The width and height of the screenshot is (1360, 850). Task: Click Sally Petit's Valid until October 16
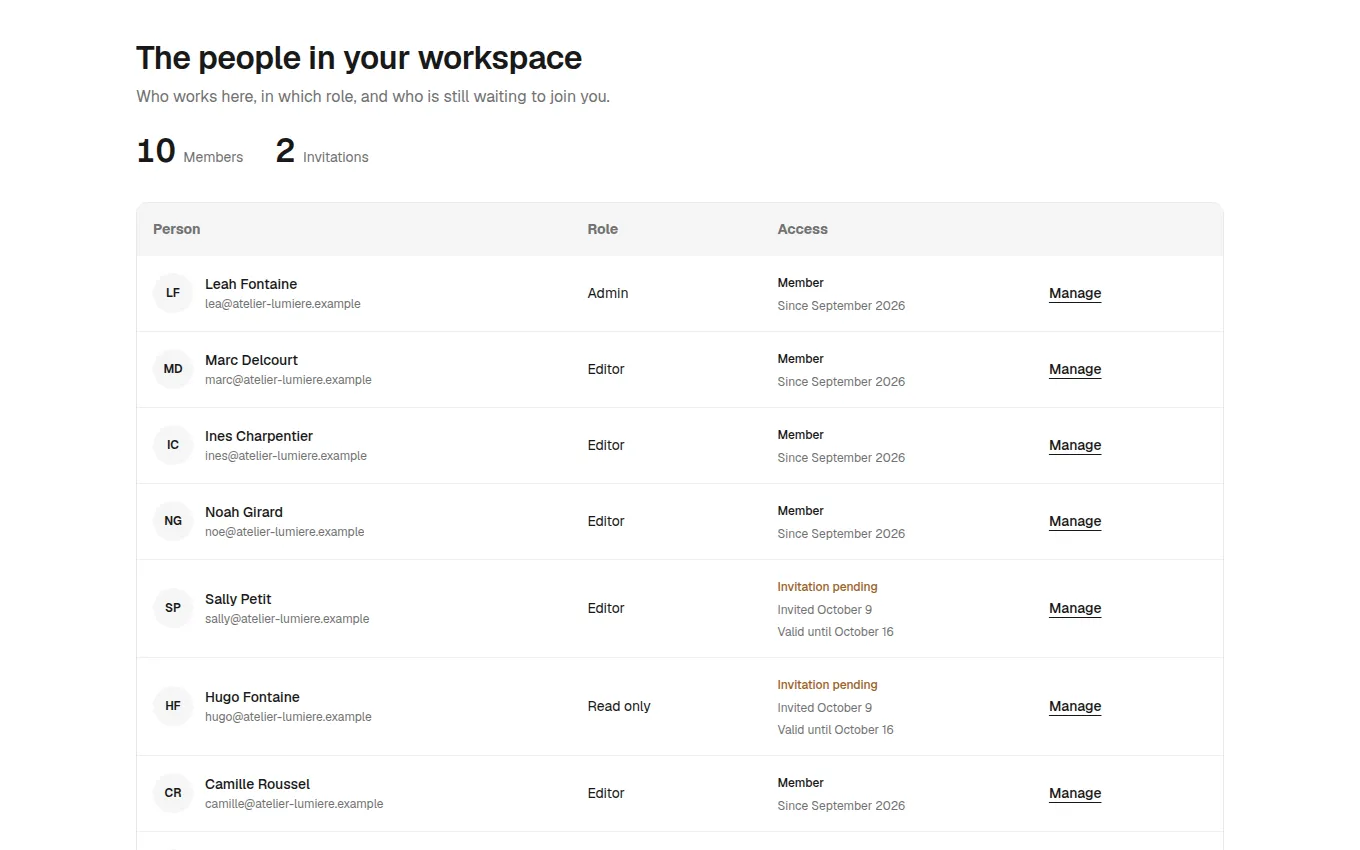836,632
